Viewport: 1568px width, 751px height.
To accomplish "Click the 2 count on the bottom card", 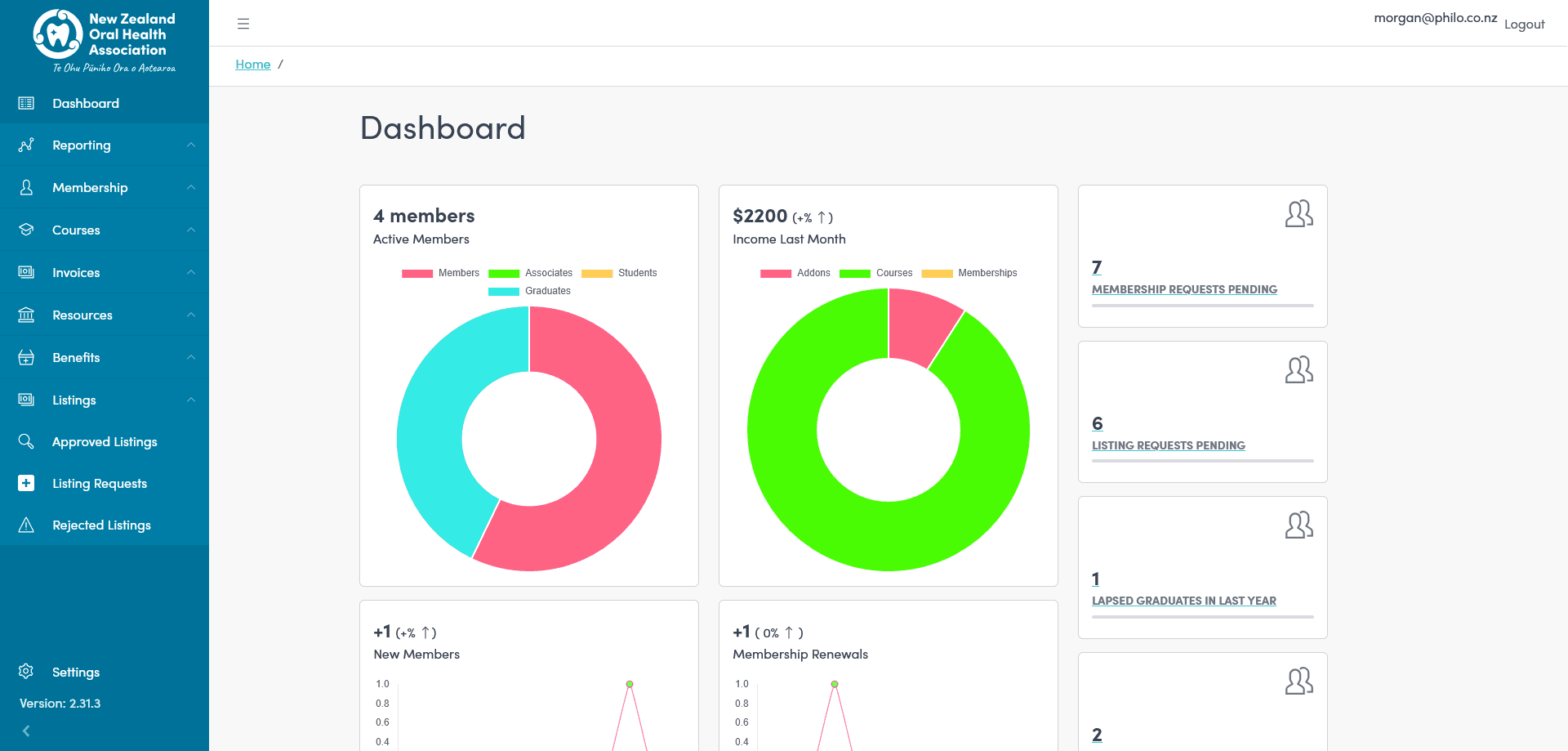I will click(x=1097, y=735).
